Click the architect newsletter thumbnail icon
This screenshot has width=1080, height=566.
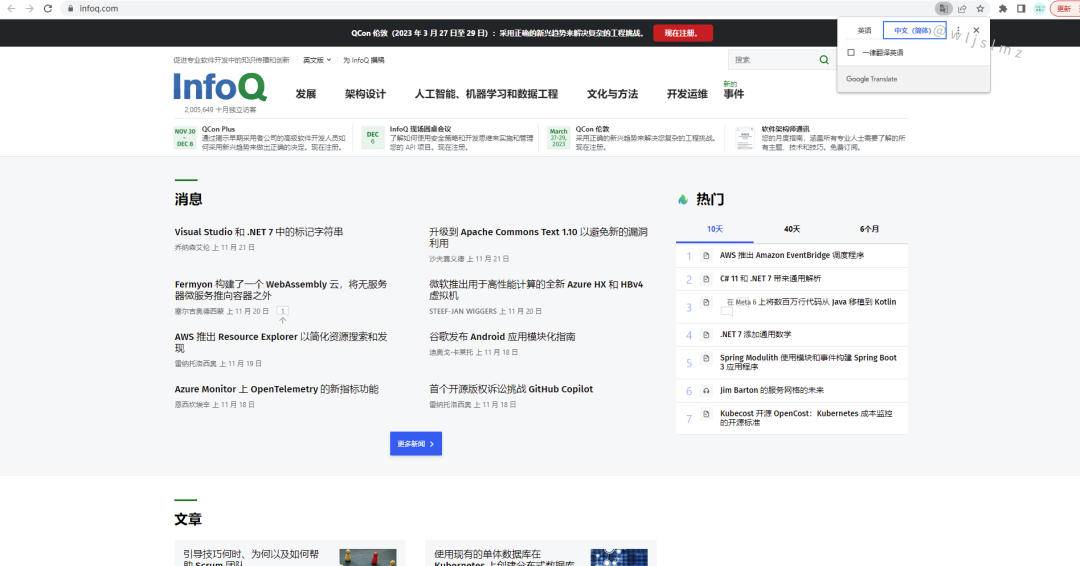745,138
